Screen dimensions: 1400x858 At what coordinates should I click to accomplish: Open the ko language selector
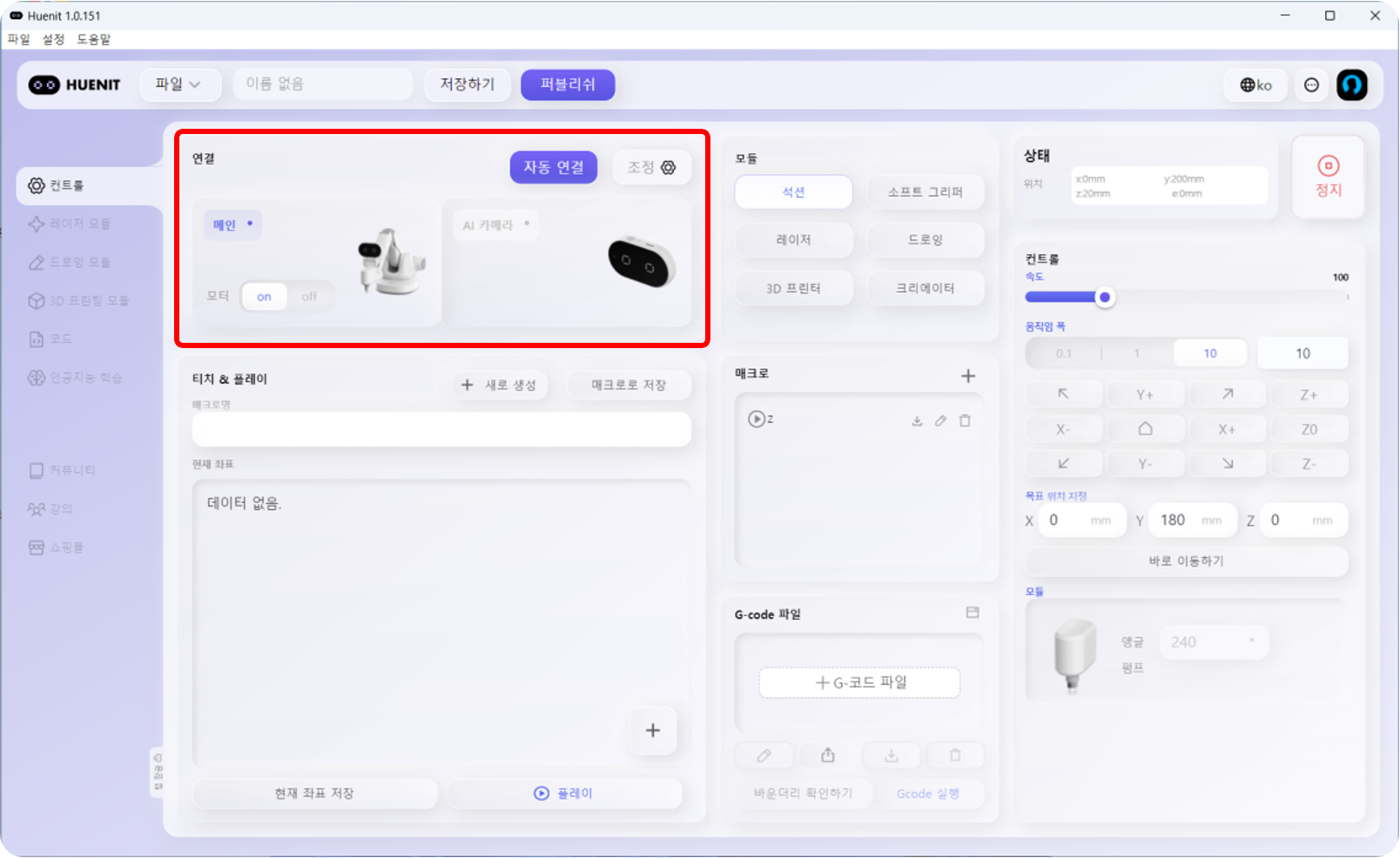(x=1255, y=85)
